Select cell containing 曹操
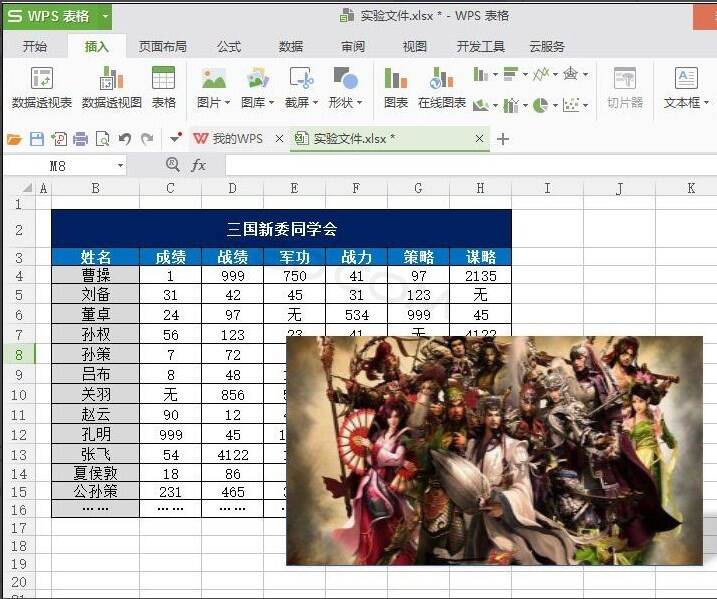 click(x=95, y=276)
